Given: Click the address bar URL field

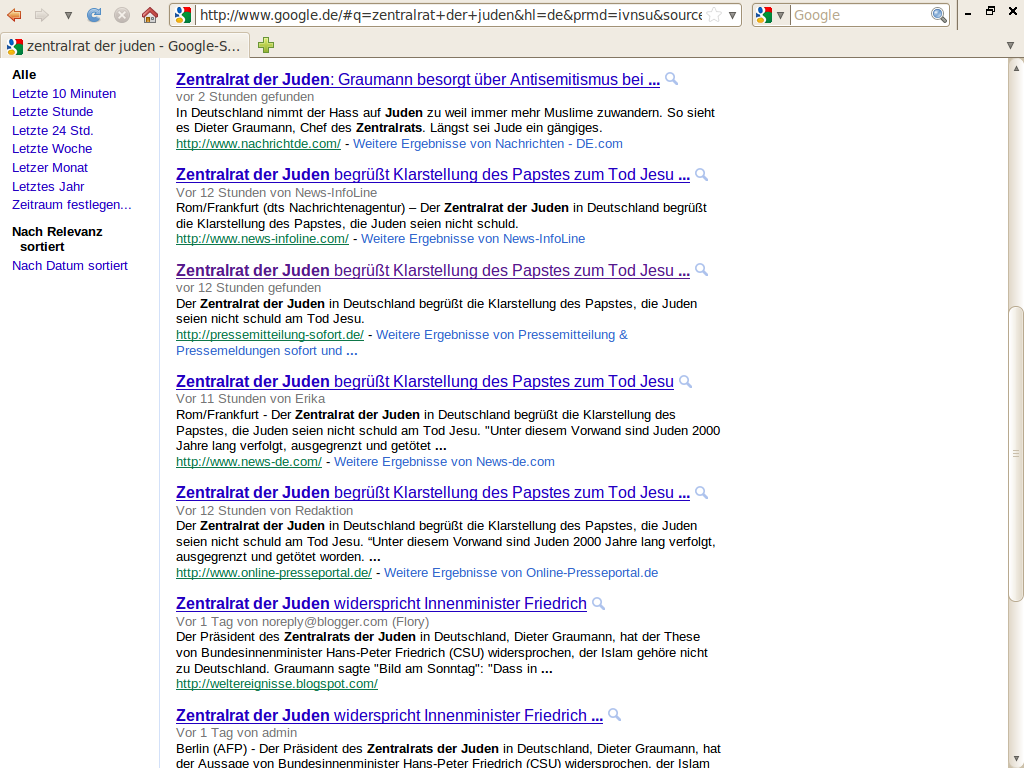Looking at the screenshot, I should pos(451,14).
